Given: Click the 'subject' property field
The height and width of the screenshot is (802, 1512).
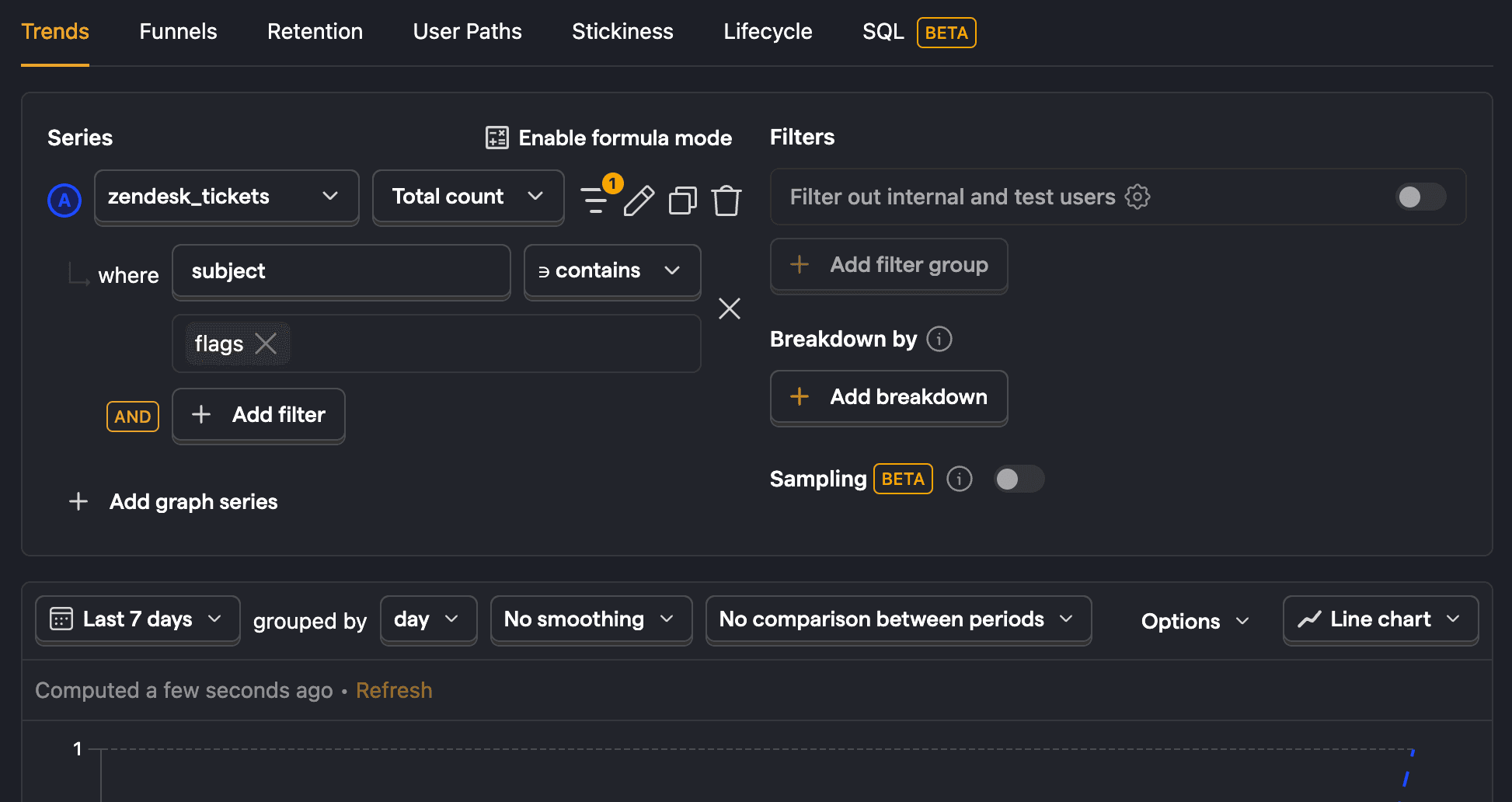Looking at the screenshot, I should pos(341,271).
